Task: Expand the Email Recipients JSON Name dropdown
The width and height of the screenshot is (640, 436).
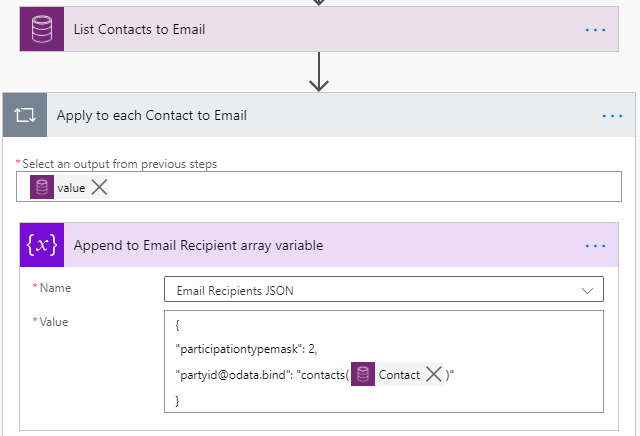Action: pos(585,289)
